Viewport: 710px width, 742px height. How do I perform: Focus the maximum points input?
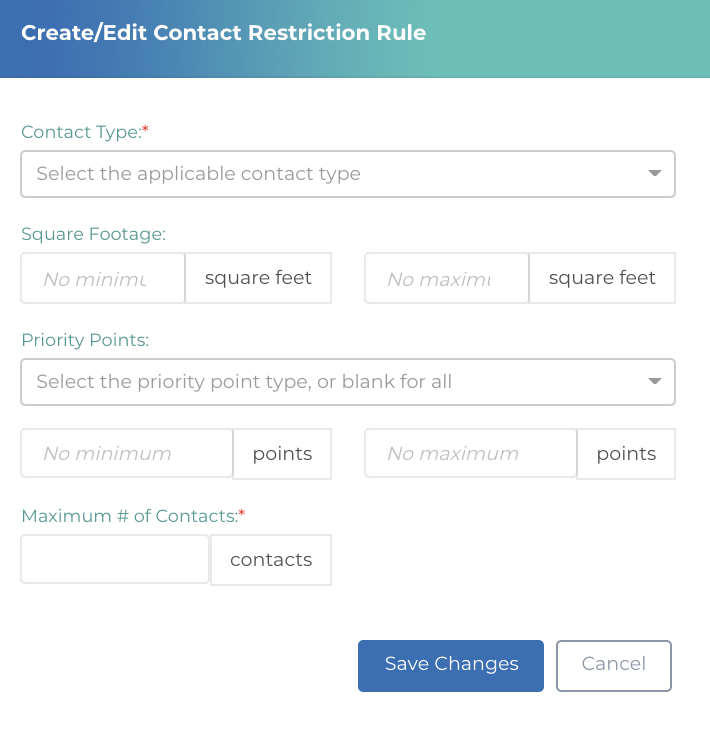pyautogui.click(x=470, y=454)
